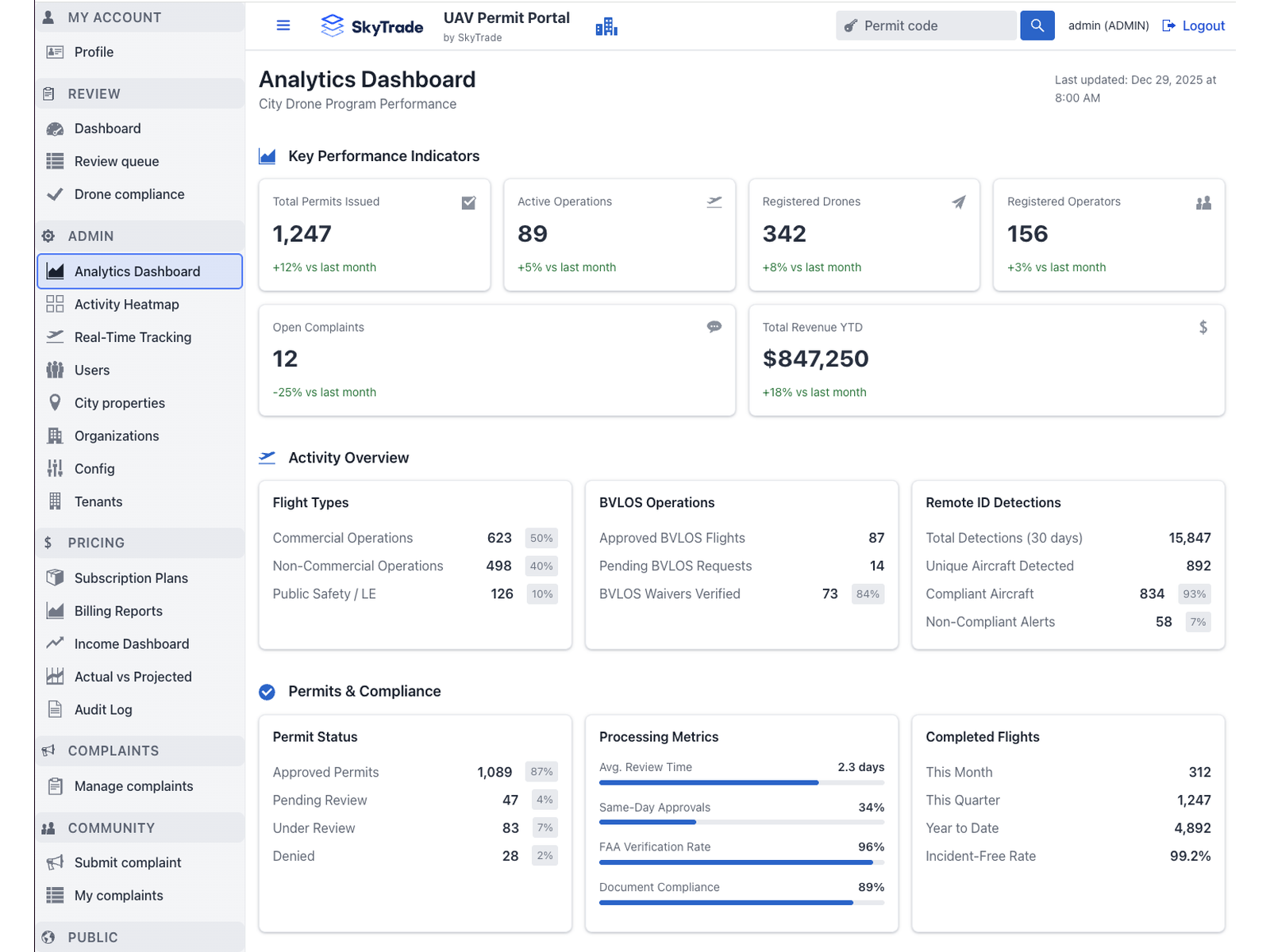Expand the PUBLIC sidebar section
The width and height of the screenshot is (1270, 952).
(140, 937)
